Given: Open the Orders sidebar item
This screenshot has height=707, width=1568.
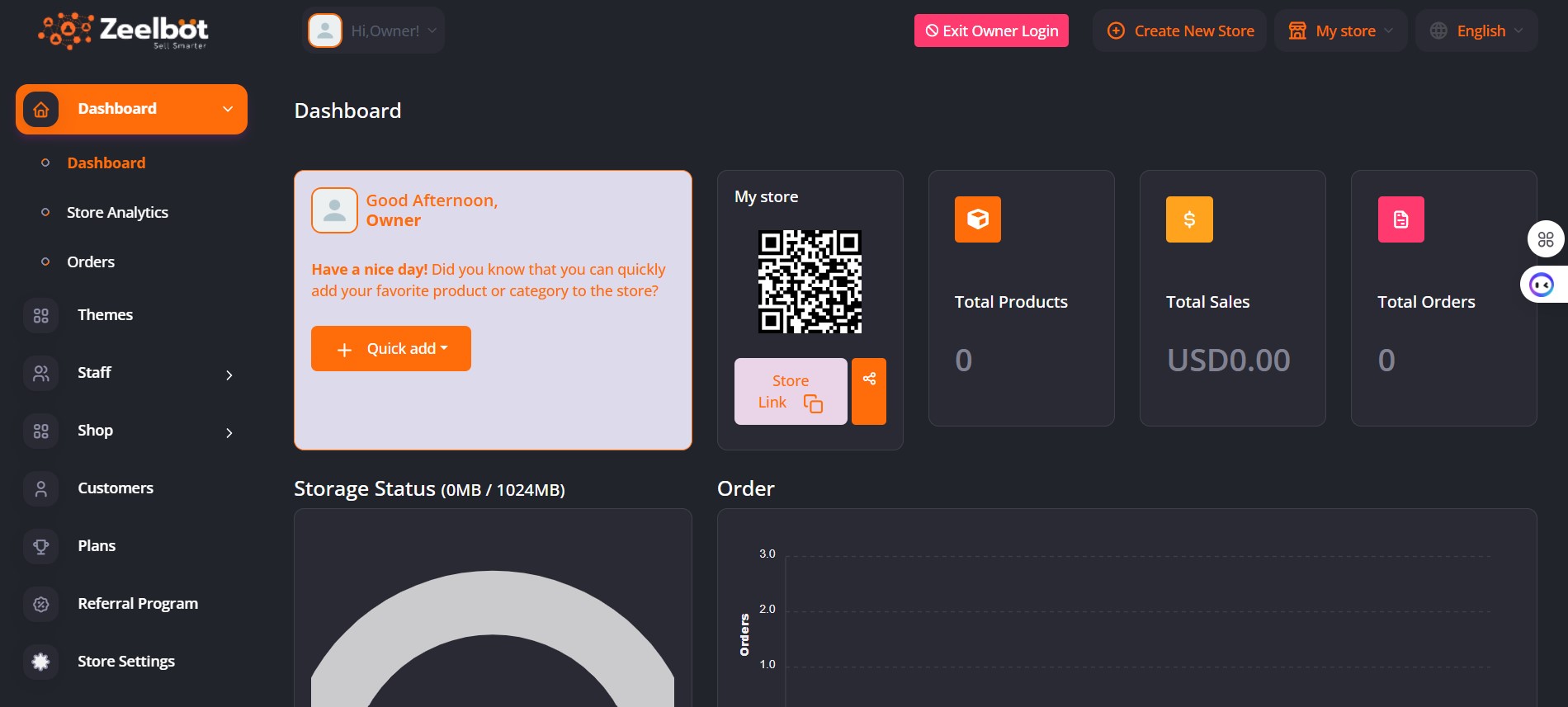Looking at the screenshot, I should [x=91, y=262].
